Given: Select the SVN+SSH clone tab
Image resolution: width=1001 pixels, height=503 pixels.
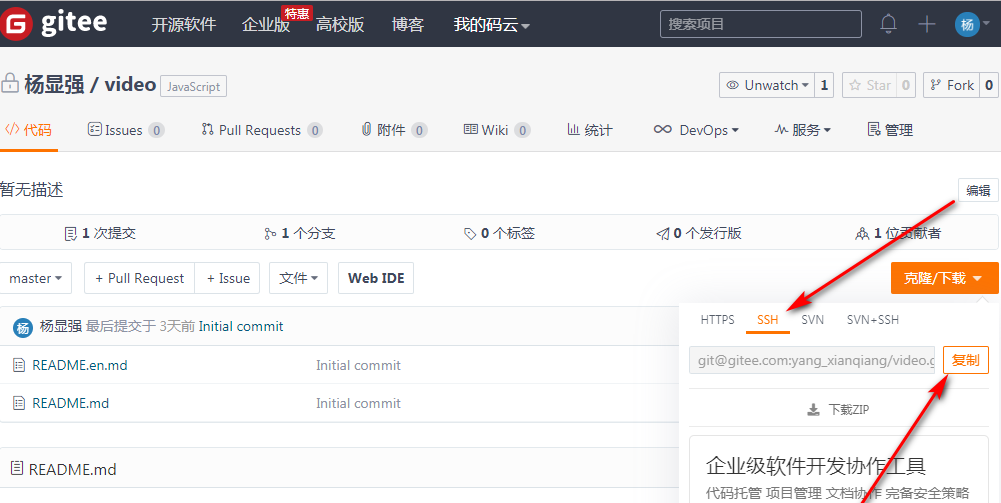Looking at the screenshot, I should tap(873, 320).
